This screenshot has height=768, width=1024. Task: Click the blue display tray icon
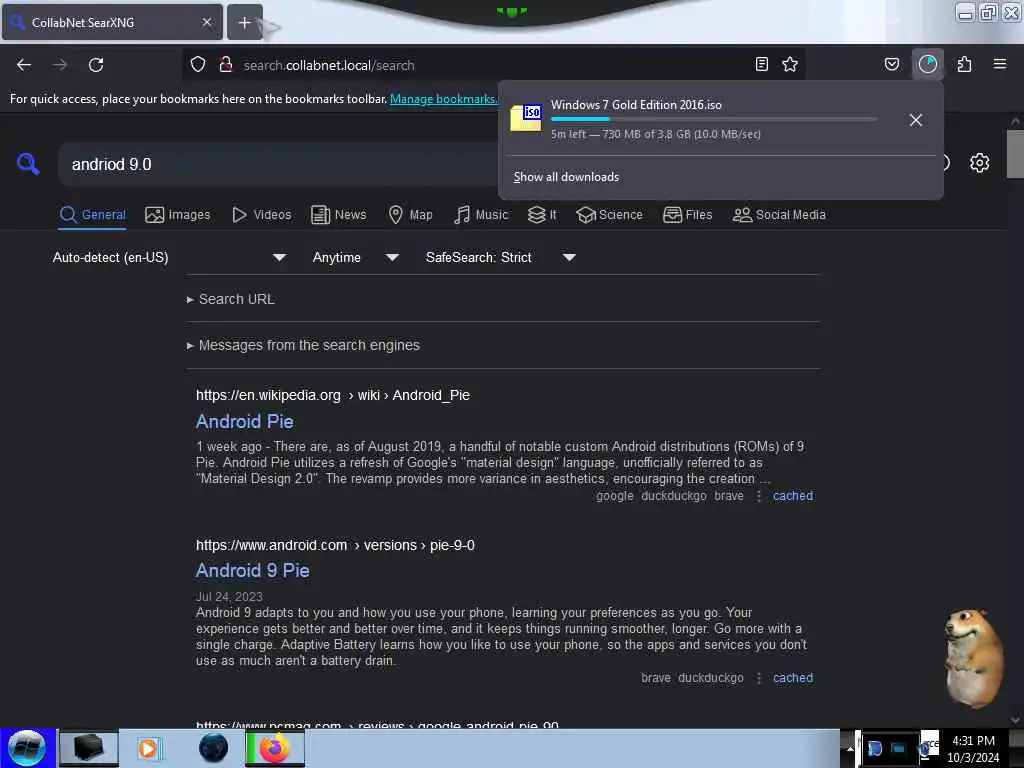[899, 748]
